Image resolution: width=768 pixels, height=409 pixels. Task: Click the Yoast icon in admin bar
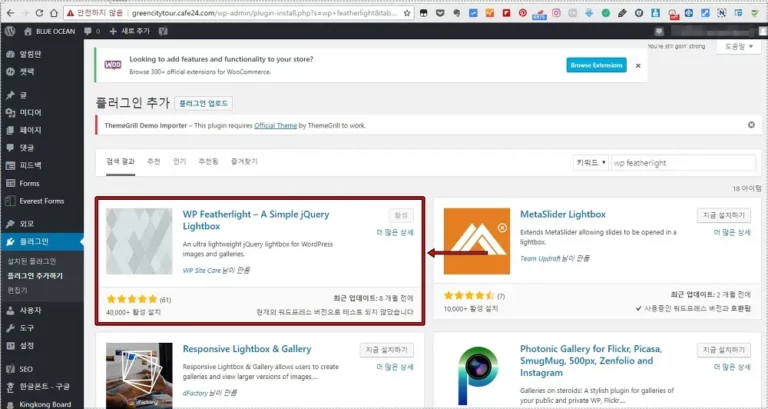point(163,31)
